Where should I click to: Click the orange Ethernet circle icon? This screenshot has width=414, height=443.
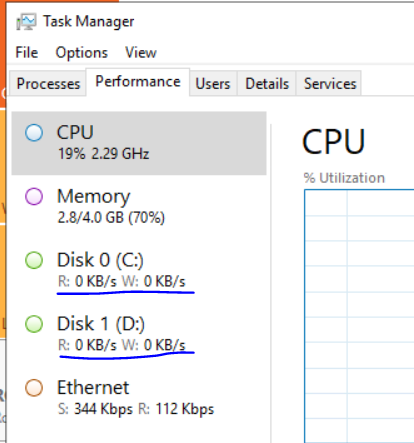(34, 388)
